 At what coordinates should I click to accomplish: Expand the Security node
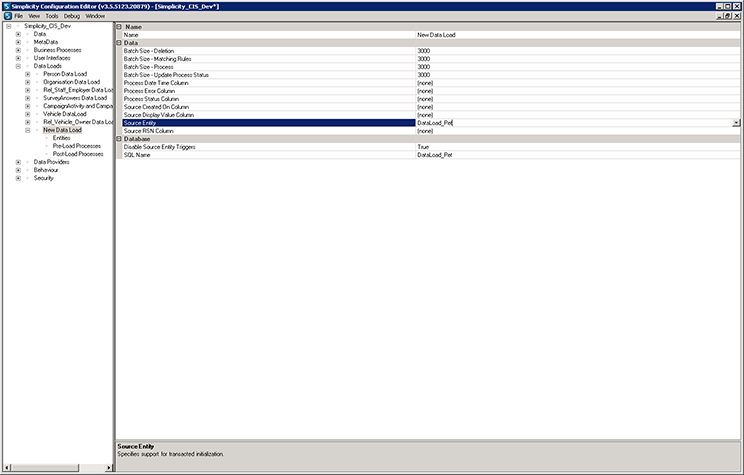[18, 178]
